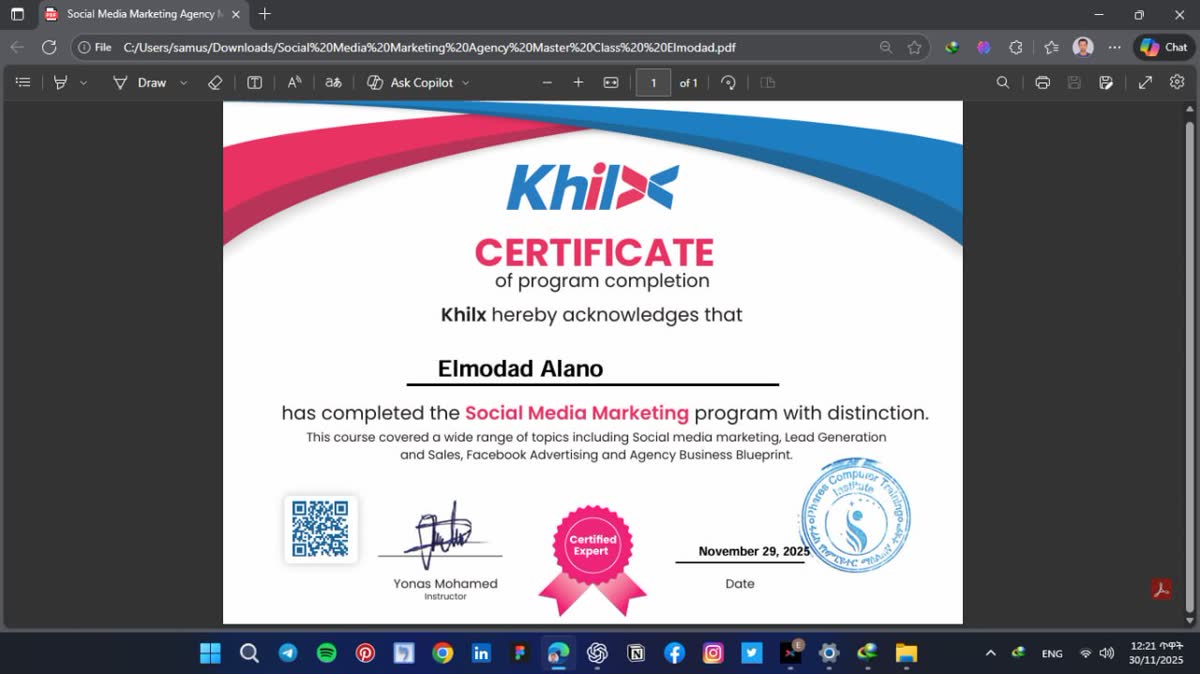The height and width of the screenshot is (674, 1200).
Task: Open the Windows Start menu
Action: point(210,653)
